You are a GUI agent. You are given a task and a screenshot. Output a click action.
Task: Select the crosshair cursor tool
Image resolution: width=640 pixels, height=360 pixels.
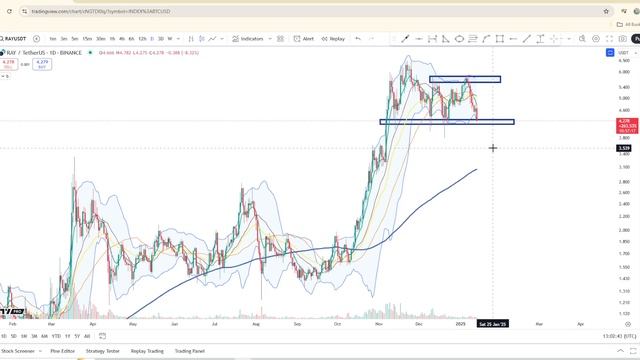click(554, 39)
